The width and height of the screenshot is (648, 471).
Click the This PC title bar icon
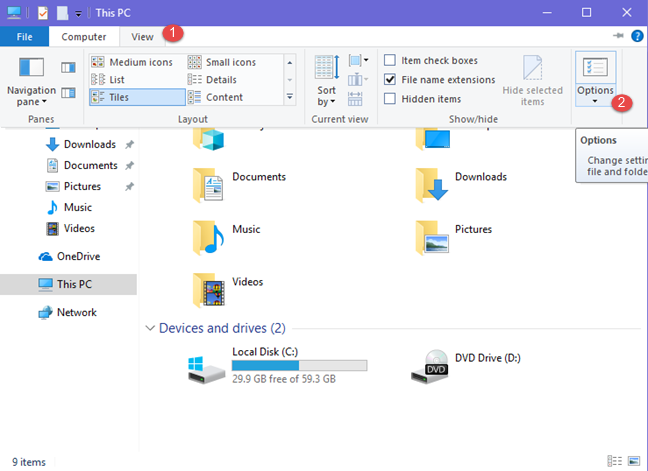coord(14,13)
